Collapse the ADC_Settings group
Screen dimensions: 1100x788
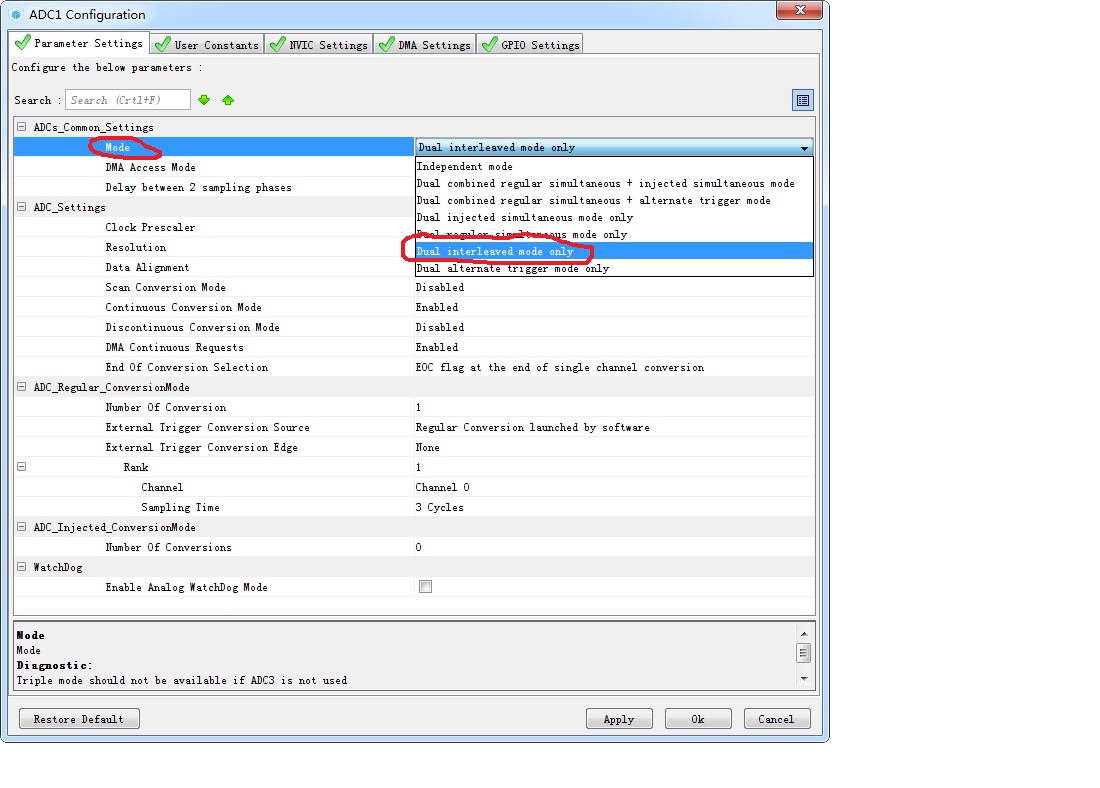[22, 207]
